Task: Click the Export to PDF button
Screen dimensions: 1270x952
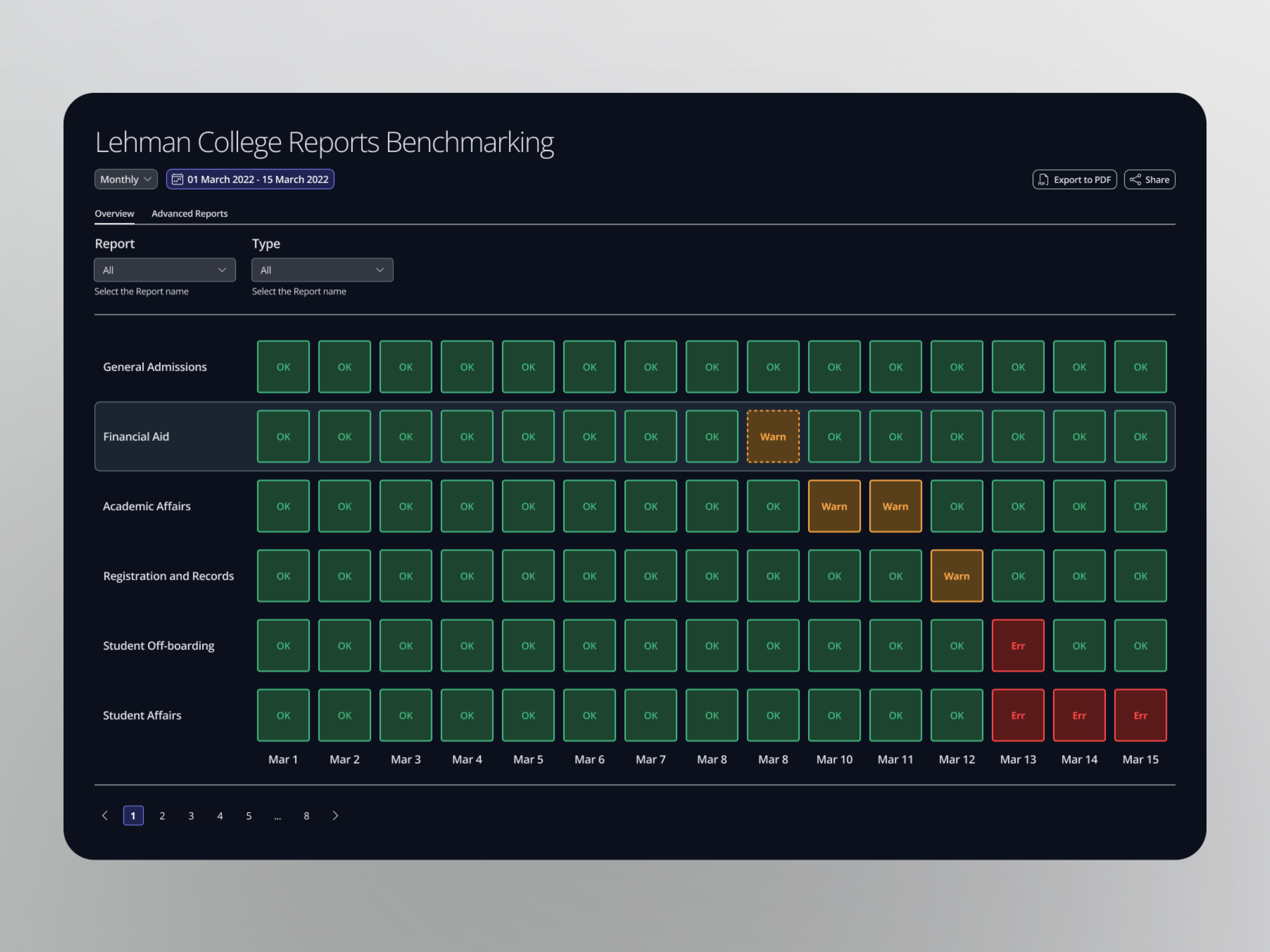Action: pos(1074,179)
